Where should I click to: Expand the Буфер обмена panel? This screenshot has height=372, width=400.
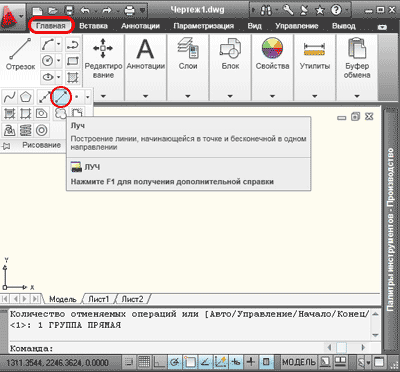pos(357,97)
